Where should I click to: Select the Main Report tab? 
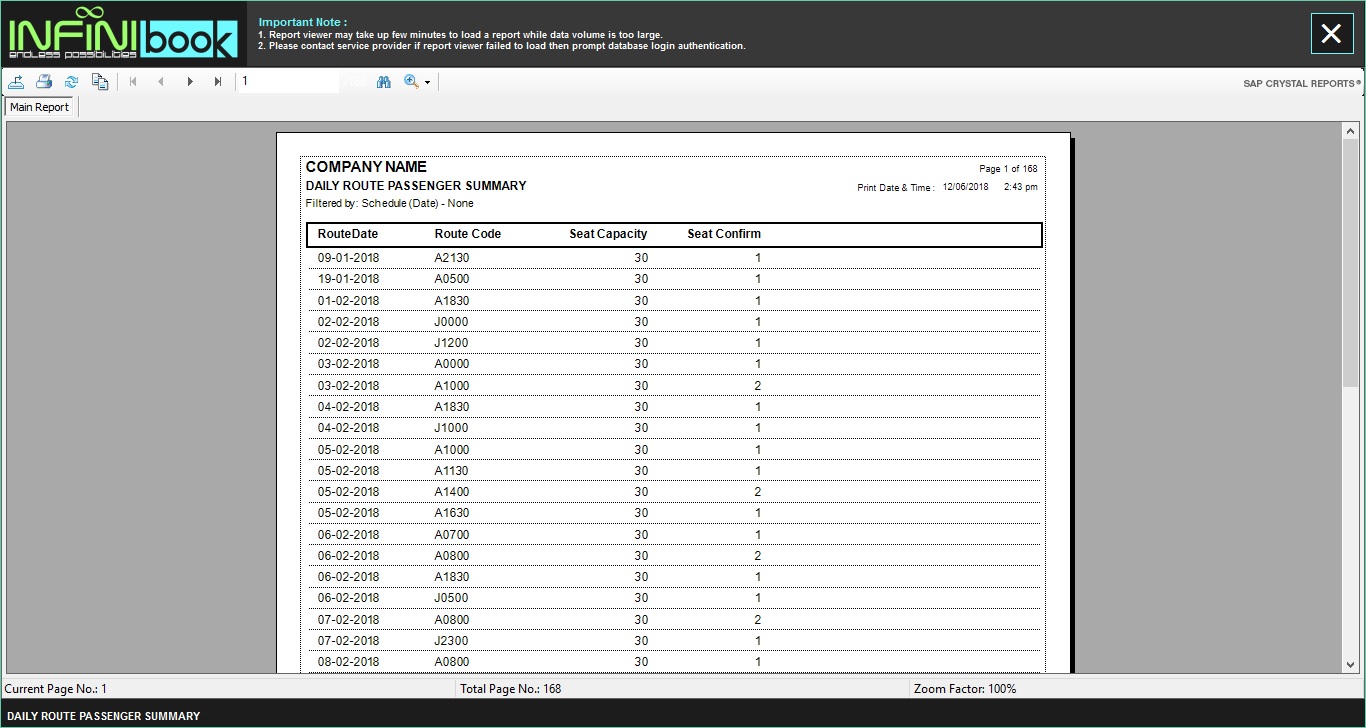coord(40,107)
